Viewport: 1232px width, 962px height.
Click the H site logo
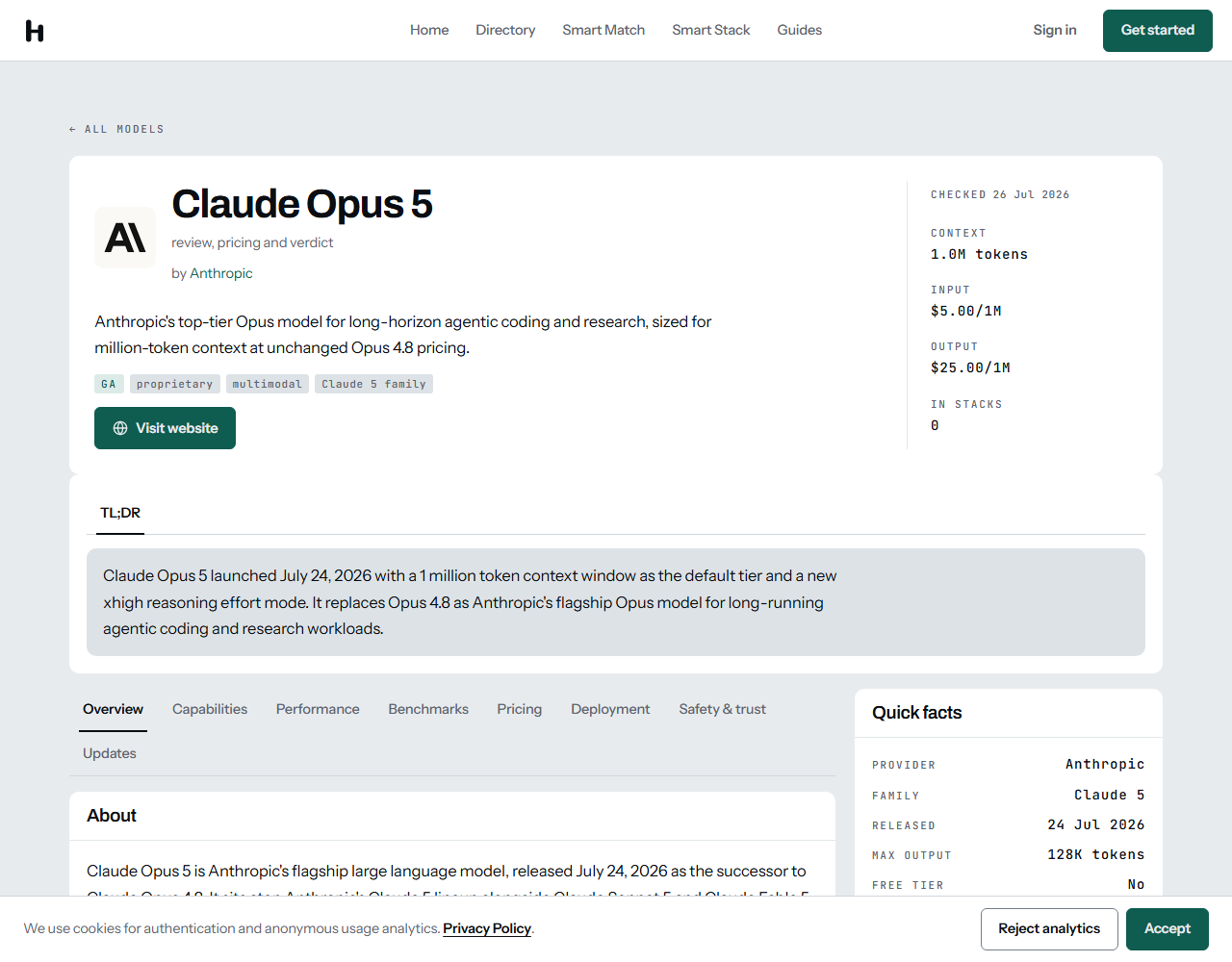click(x=35, y=31)
